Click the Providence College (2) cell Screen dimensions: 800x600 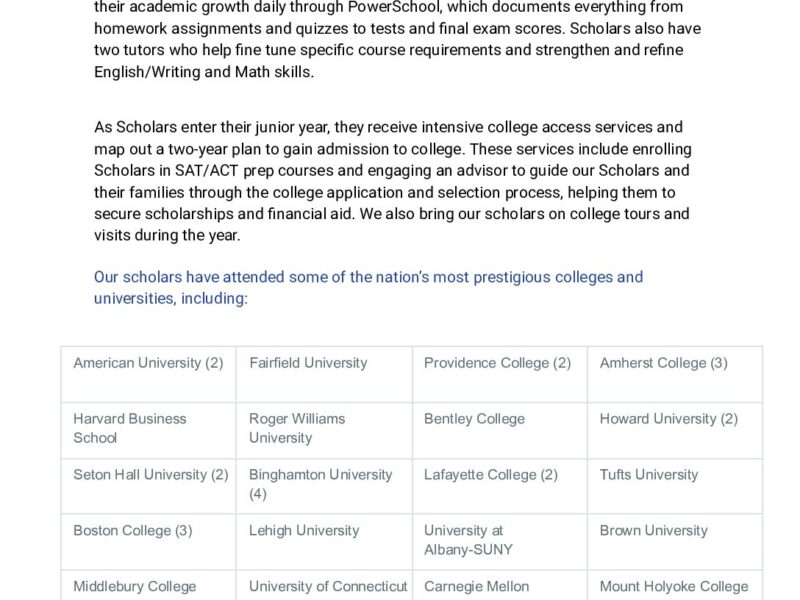497,363
